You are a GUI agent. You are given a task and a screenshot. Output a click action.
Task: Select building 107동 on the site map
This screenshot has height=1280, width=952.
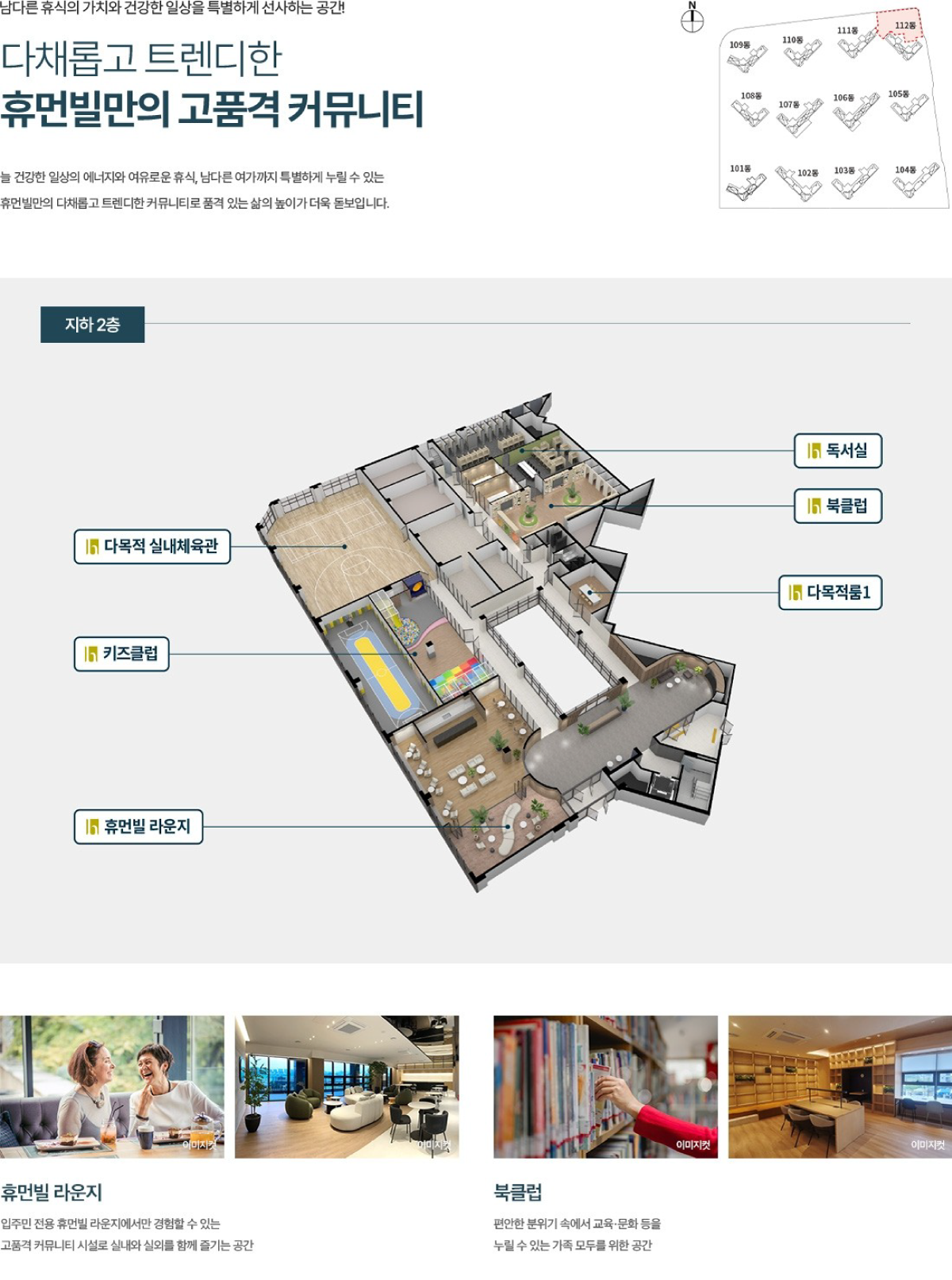[798, 116]
